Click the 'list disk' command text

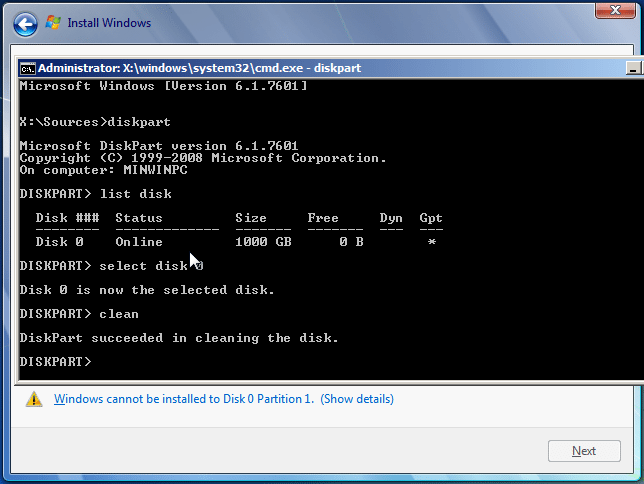[x=136, y=194]
